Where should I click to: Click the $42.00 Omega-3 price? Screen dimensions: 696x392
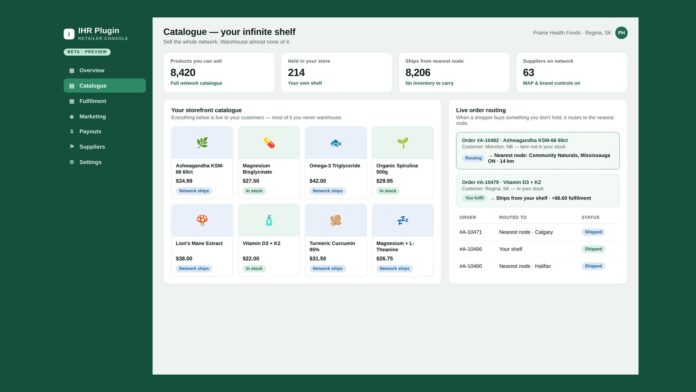tap(318, 181)
